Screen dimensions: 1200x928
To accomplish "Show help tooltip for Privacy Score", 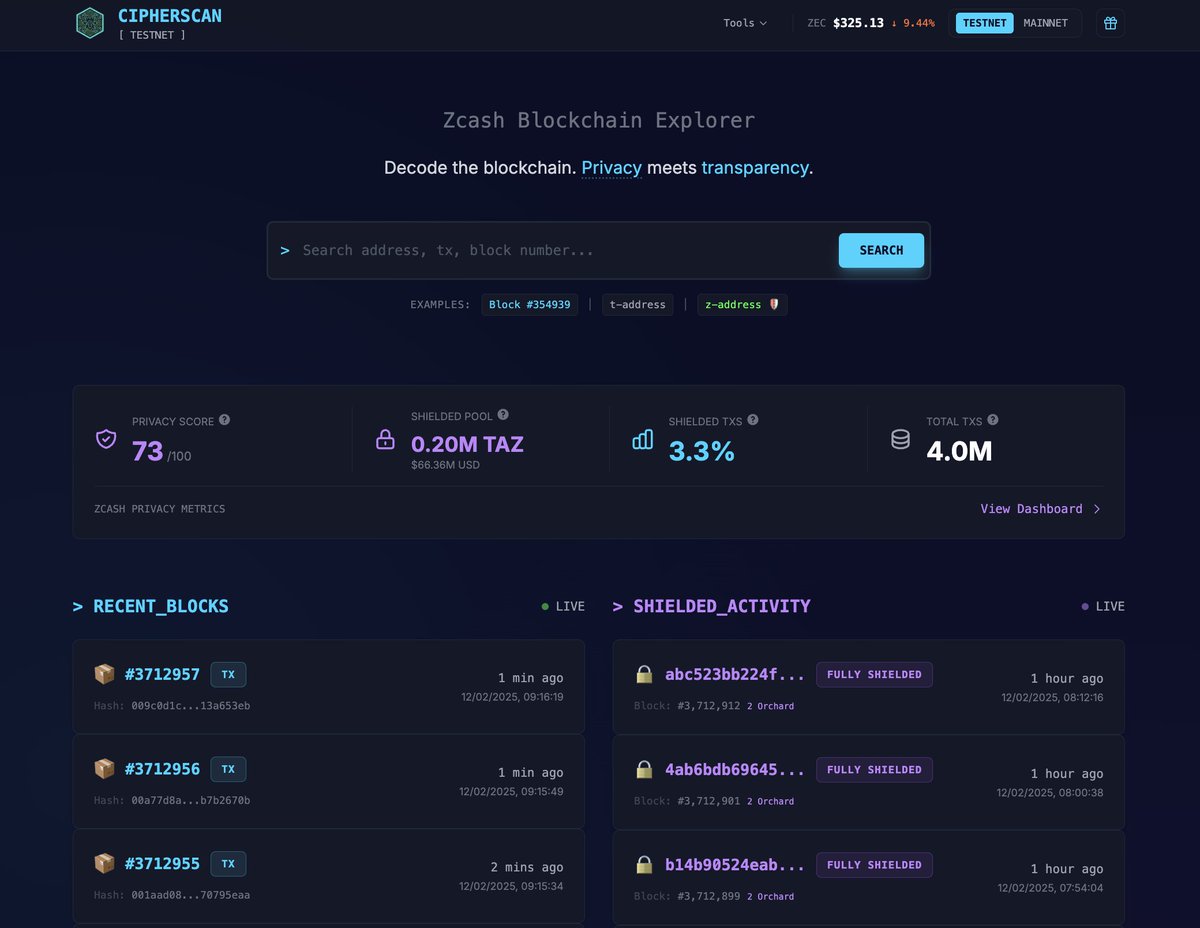I will [224, 420].
